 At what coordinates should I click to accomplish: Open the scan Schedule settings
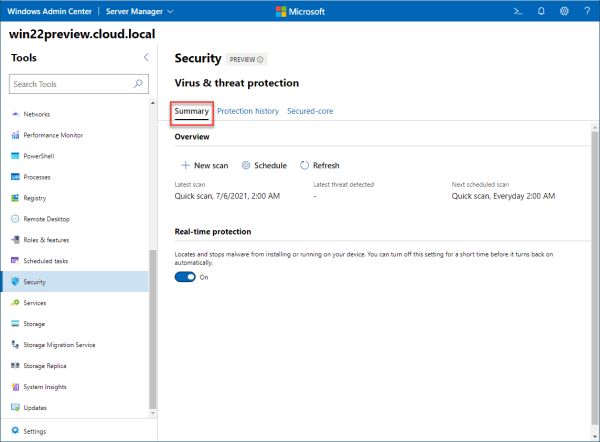tap(264, 165)
